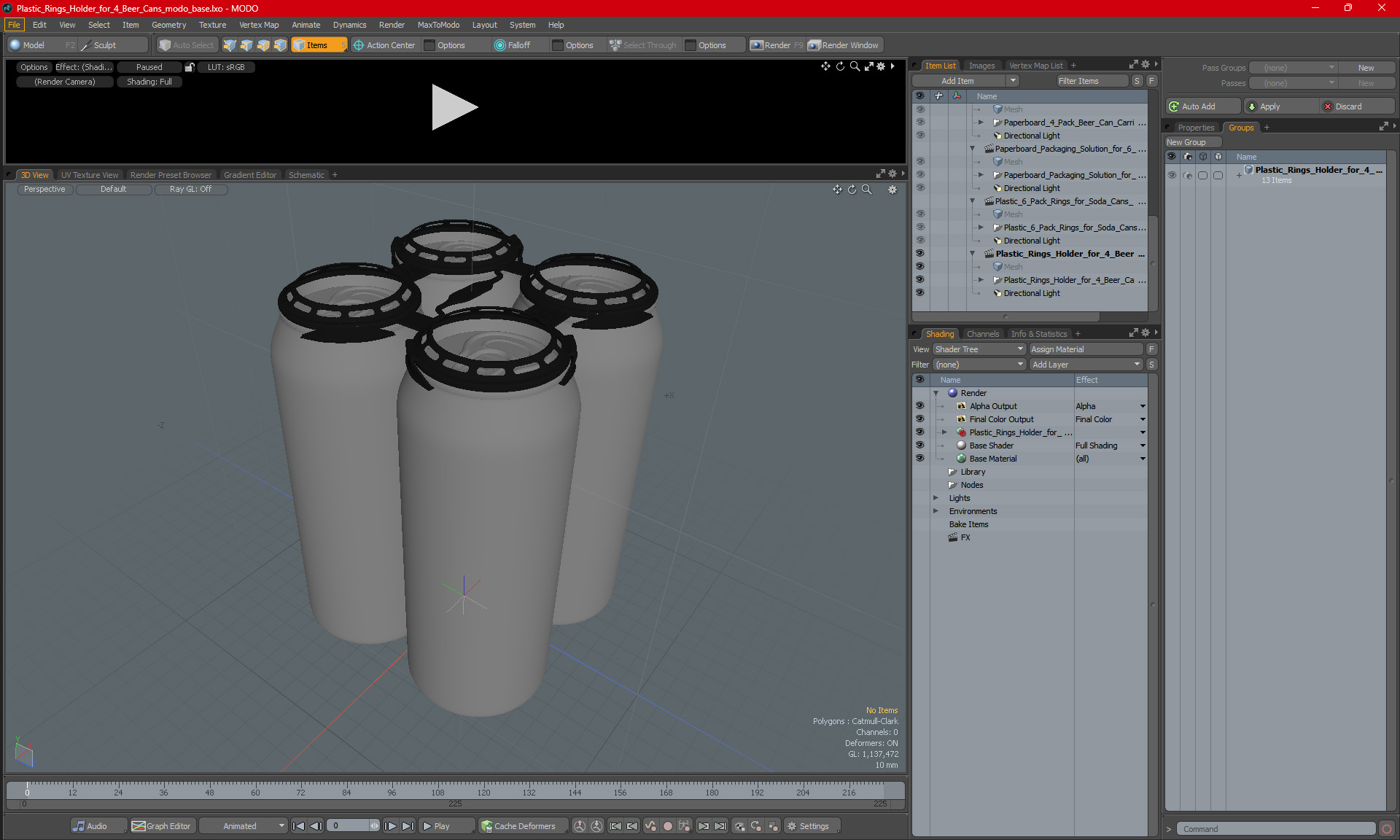Toggle auto key record button
The width and height of the screenshot is (1400, 840).
pos(667,826)
